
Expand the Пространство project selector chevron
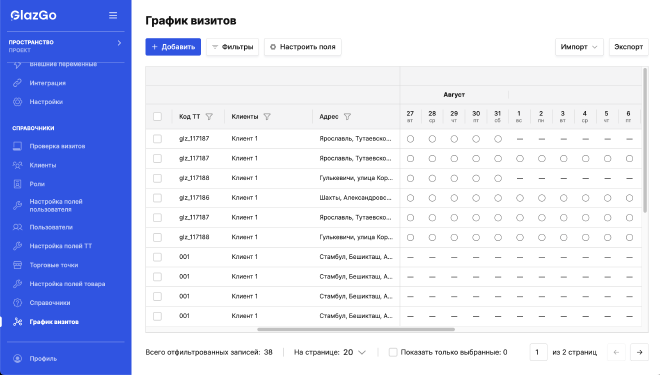pyautogui.click(x=119, y=43)
